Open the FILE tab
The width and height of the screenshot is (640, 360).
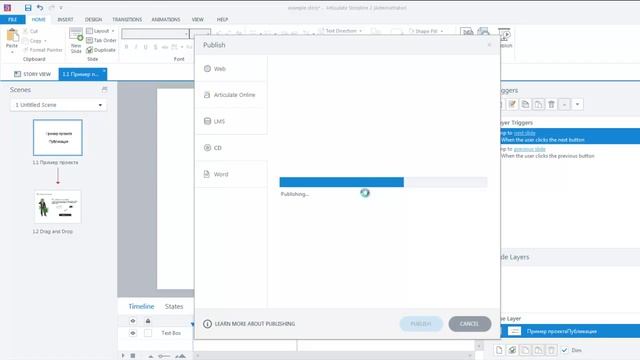(x=13, y=19)
